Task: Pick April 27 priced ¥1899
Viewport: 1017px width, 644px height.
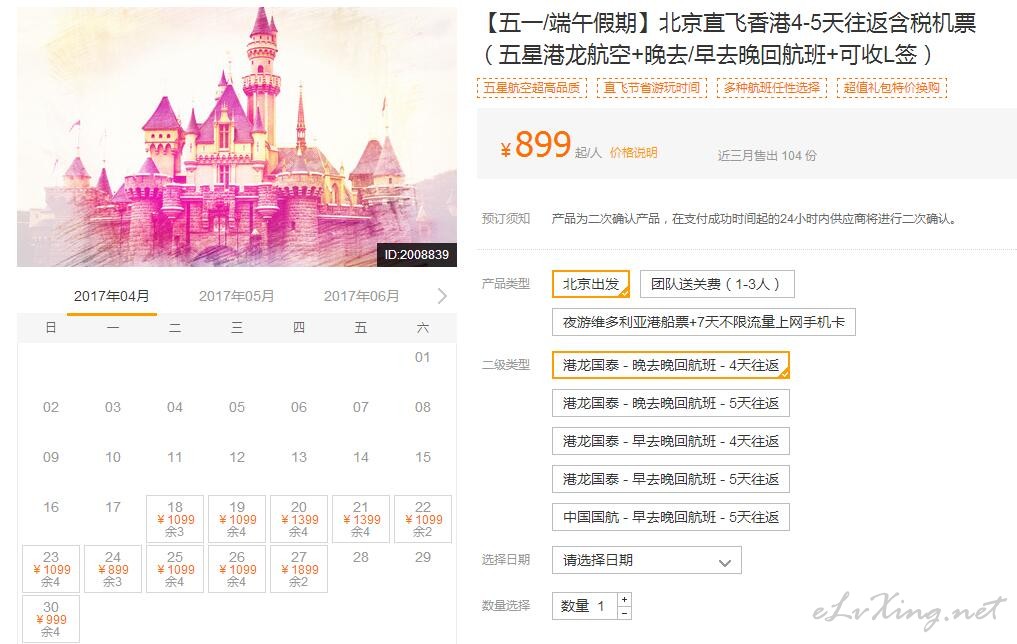Action: coord(299,569)
